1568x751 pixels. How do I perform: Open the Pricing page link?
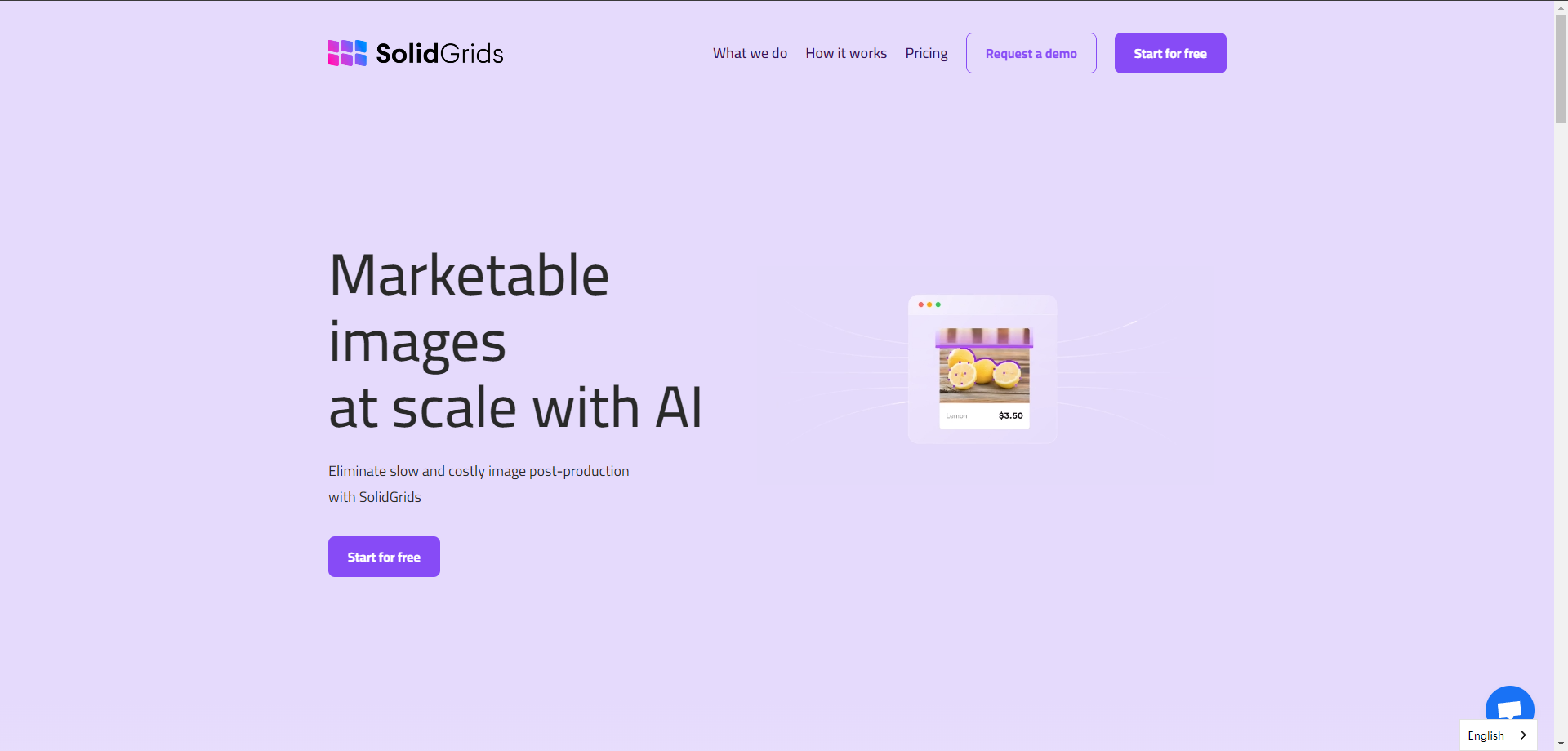926,53
